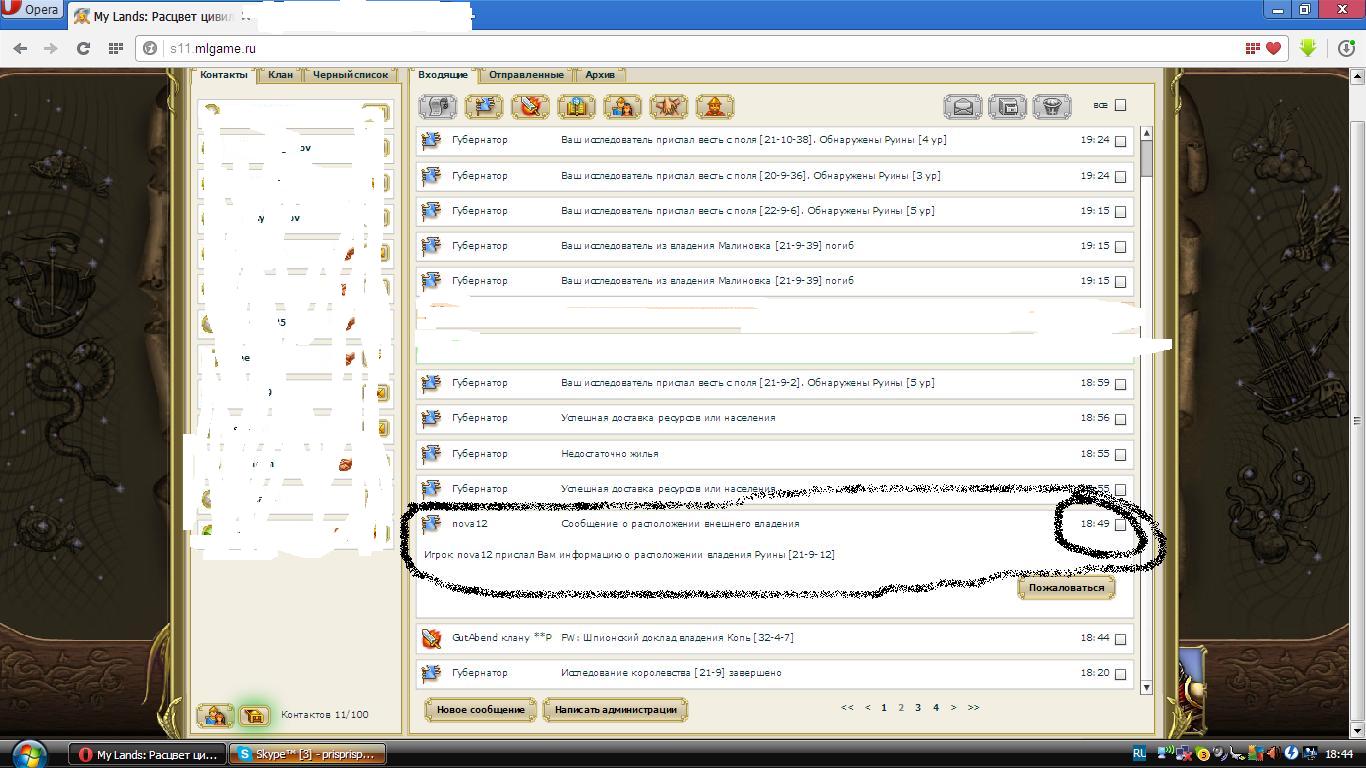The width and height of the screenshot is (1366, 768).
Task: Check the box for nova12 message at 18:49
Action: [1120, 525]
